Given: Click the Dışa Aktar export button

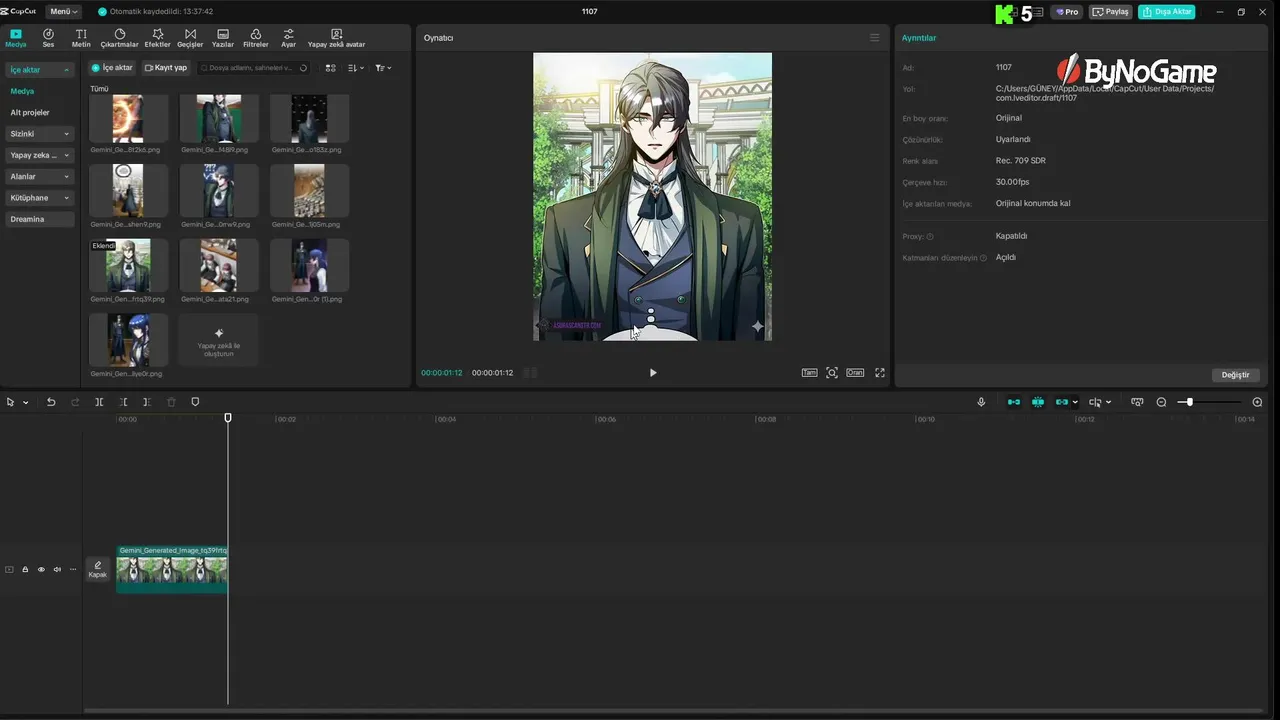Looking at the screenshot, I should 1166,12.
